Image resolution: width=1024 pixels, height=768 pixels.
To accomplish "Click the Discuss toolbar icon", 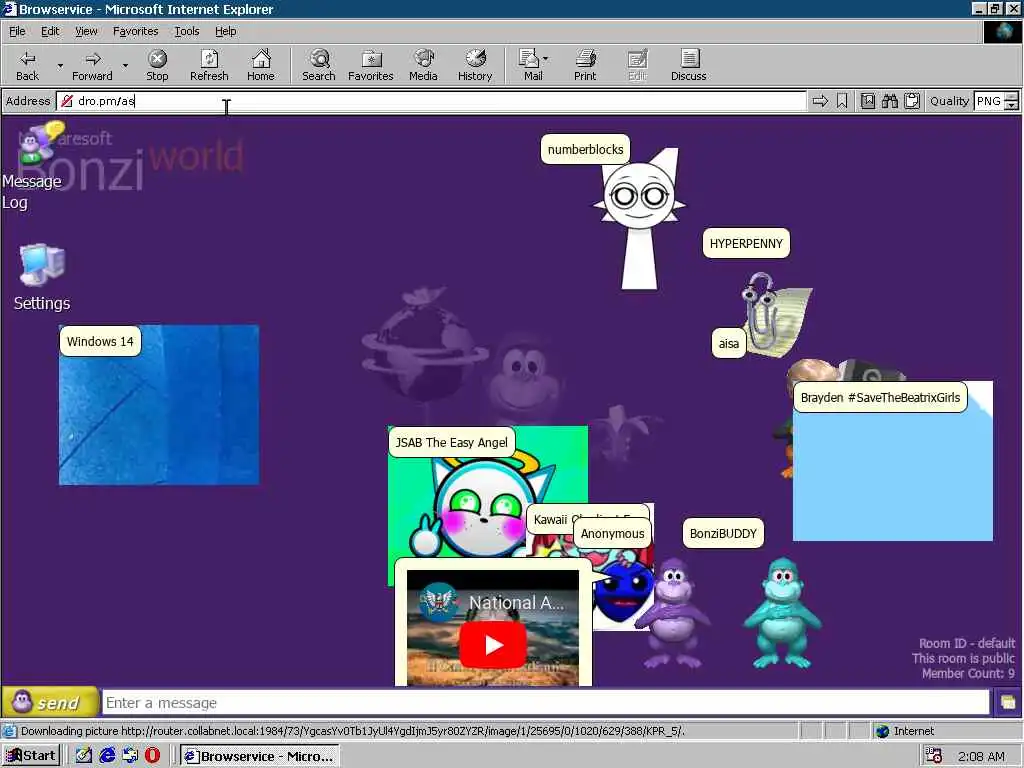I will coord(688,65).
